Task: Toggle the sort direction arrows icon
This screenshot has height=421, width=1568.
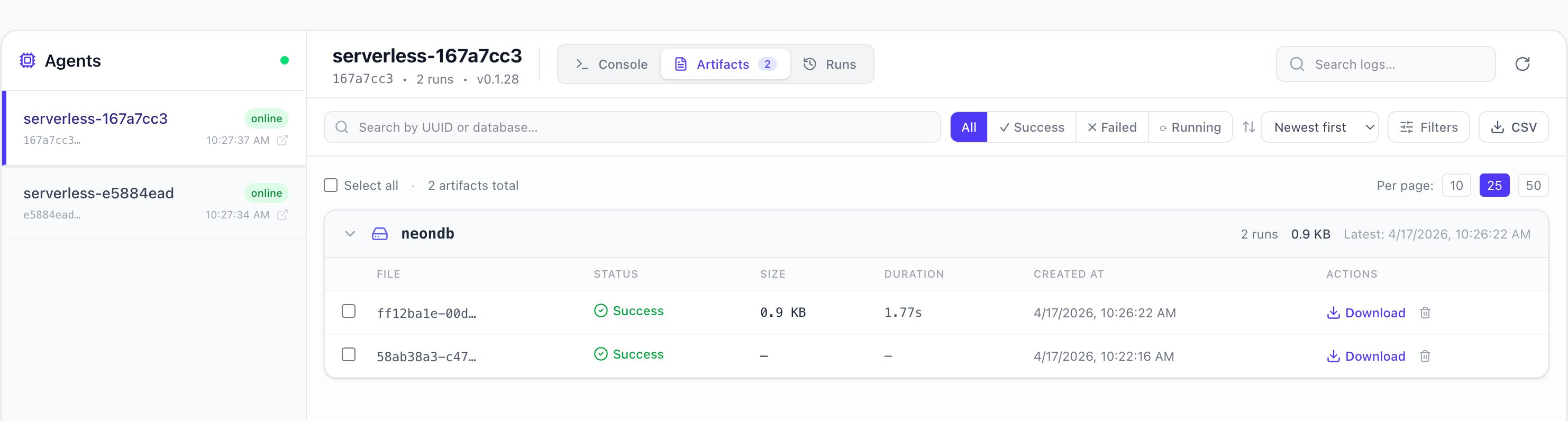Action: 1248,127
